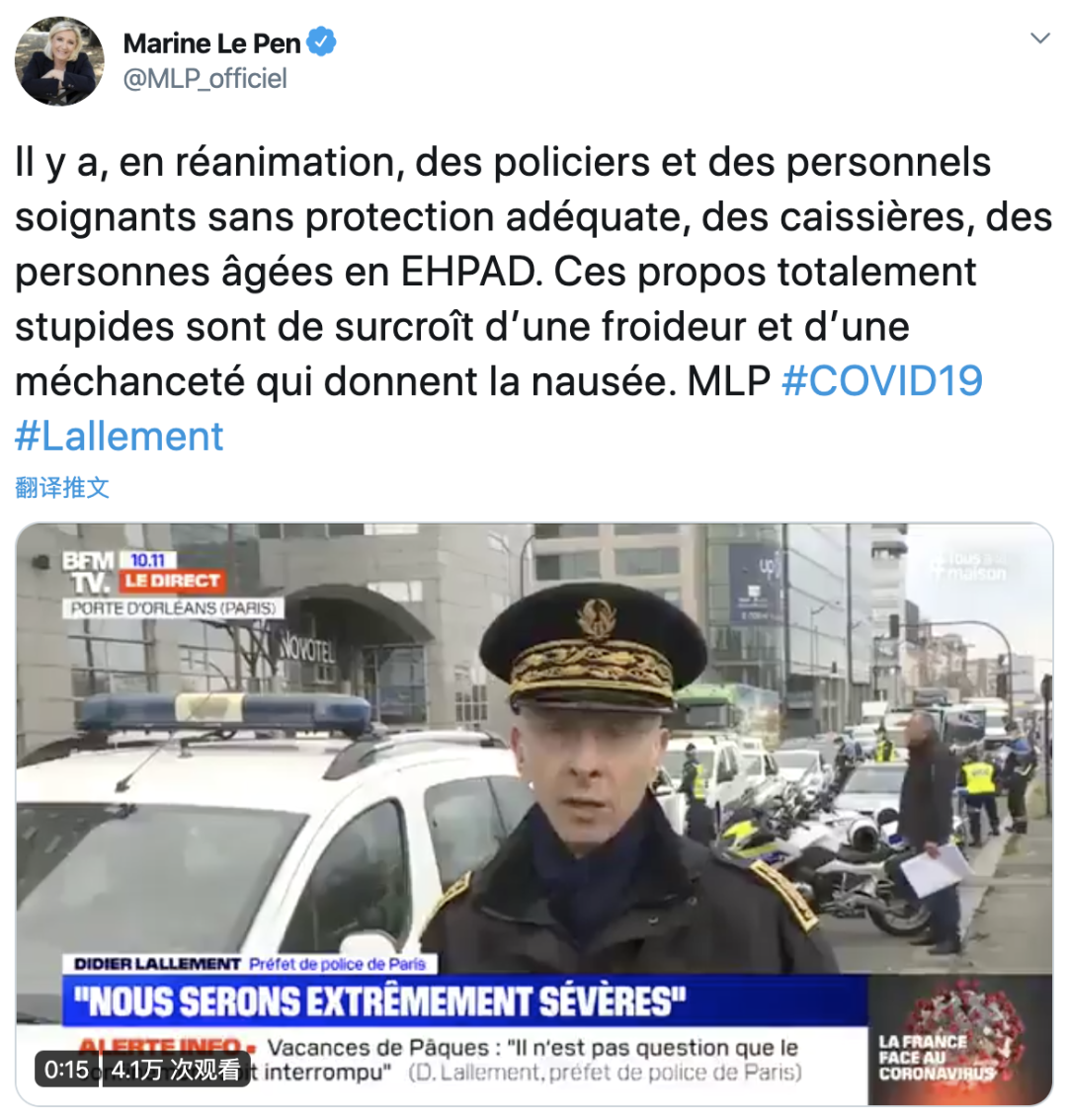Viewport: 1067px width, 1120px height.
Task: Open the tweet options chevron menu
Action: pos(1040,39)
